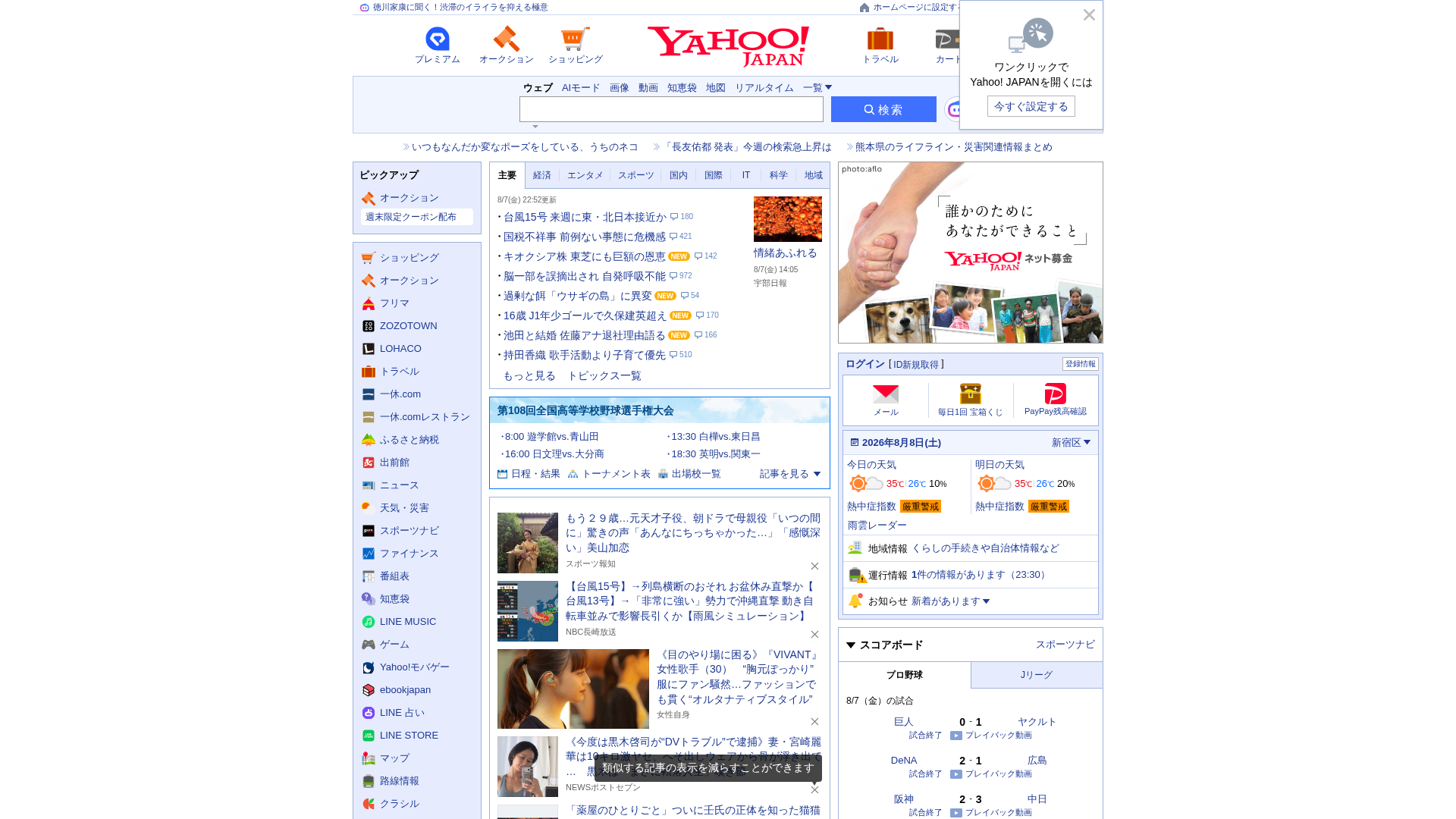Open トーナメント表 link
The image size is (1456, 819).
pos(609,474)
